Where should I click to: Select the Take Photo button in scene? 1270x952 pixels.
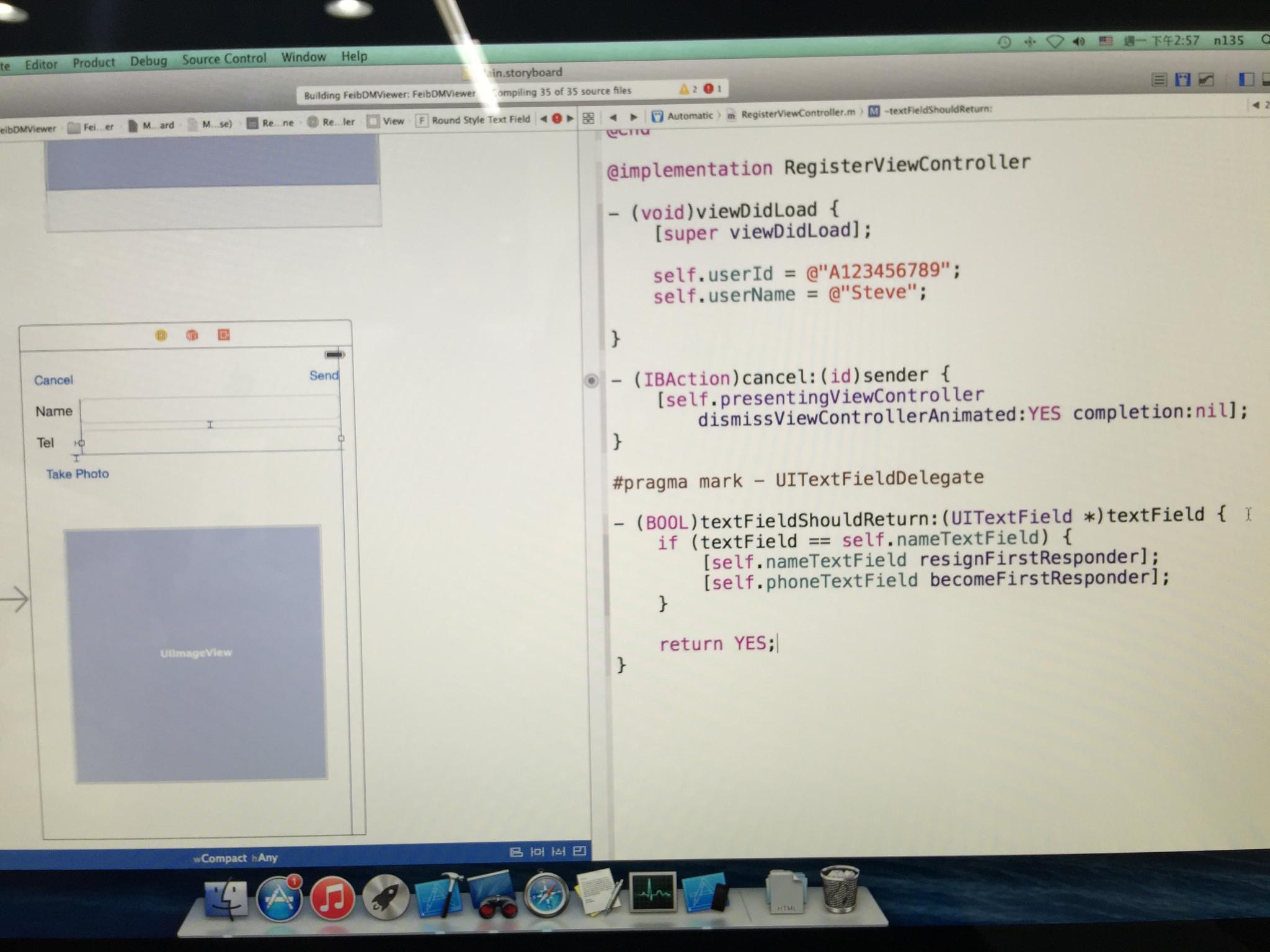(78, 474)
